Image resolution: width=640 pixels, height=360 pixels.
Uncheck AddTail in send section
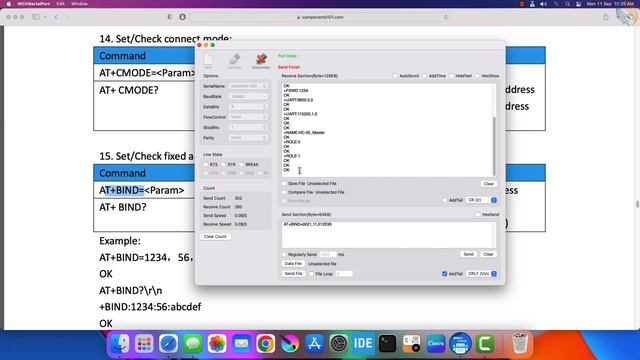pyautogui.click(x=444, y=274)
